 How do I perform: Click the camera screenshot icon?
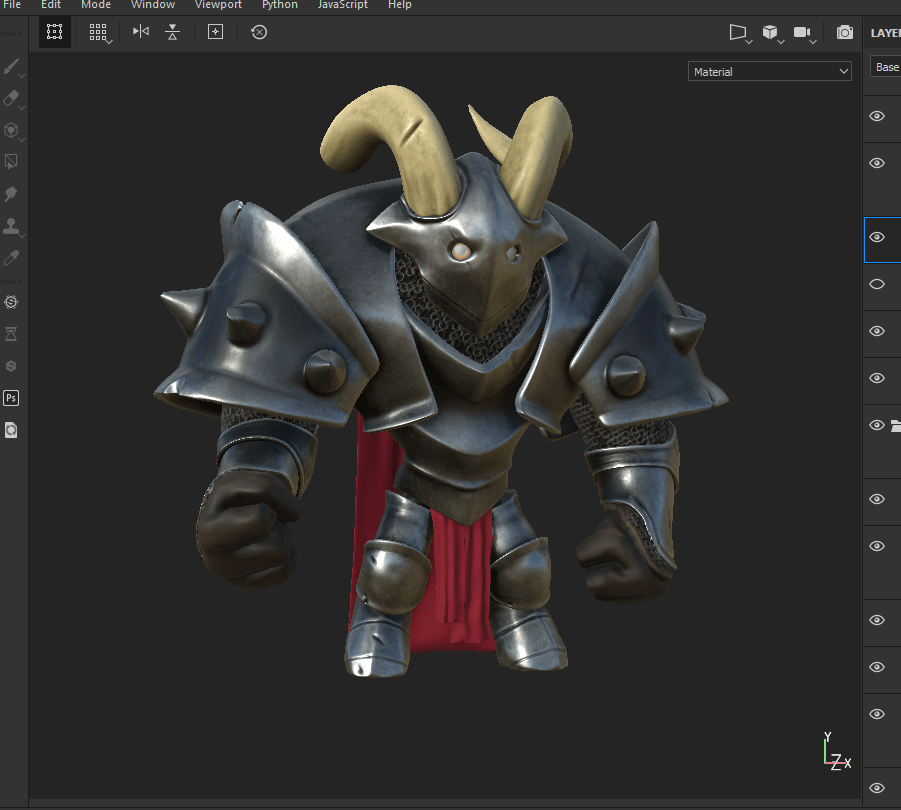pyautogui.click(x=845, y=32)
